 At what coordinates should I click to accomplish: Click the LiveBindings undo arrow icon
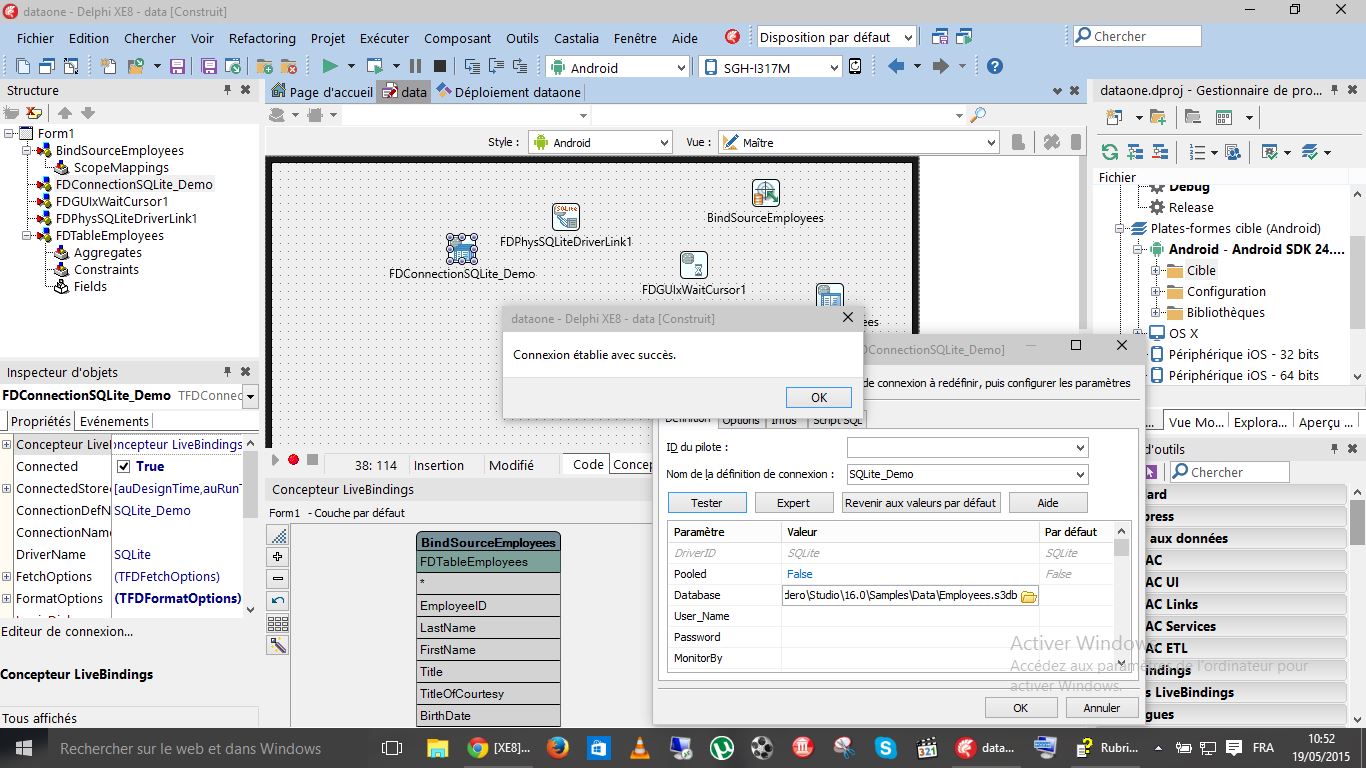pos(278,601)
